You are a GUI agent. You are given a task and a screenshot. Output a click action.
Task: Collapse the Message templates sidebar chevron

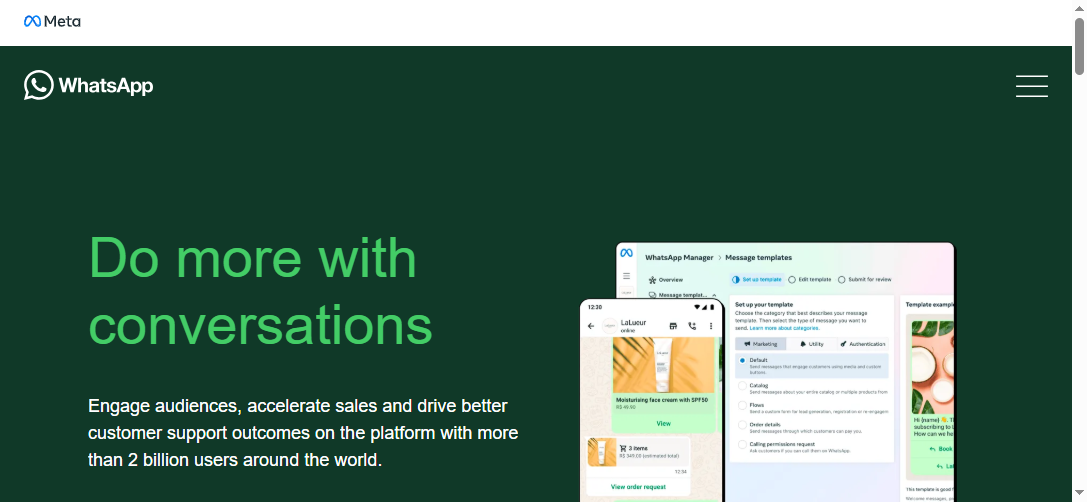point(715,295)
